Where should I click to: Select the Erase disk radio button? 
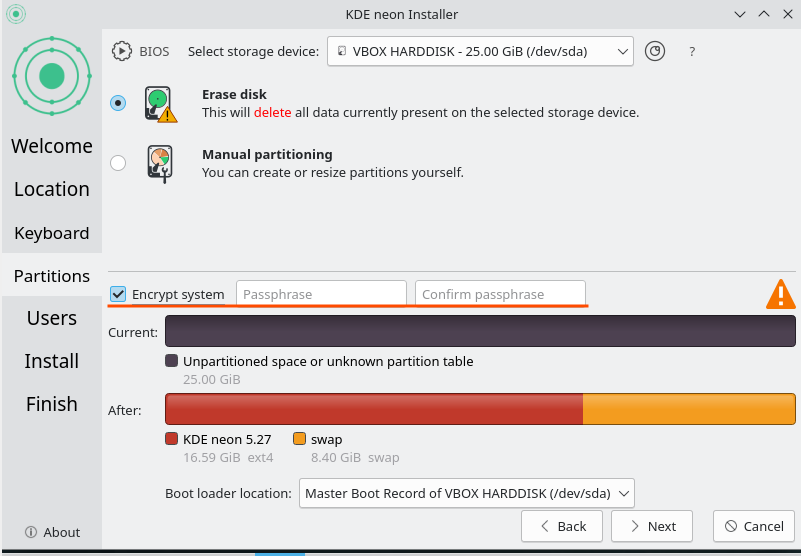point(118,103)
